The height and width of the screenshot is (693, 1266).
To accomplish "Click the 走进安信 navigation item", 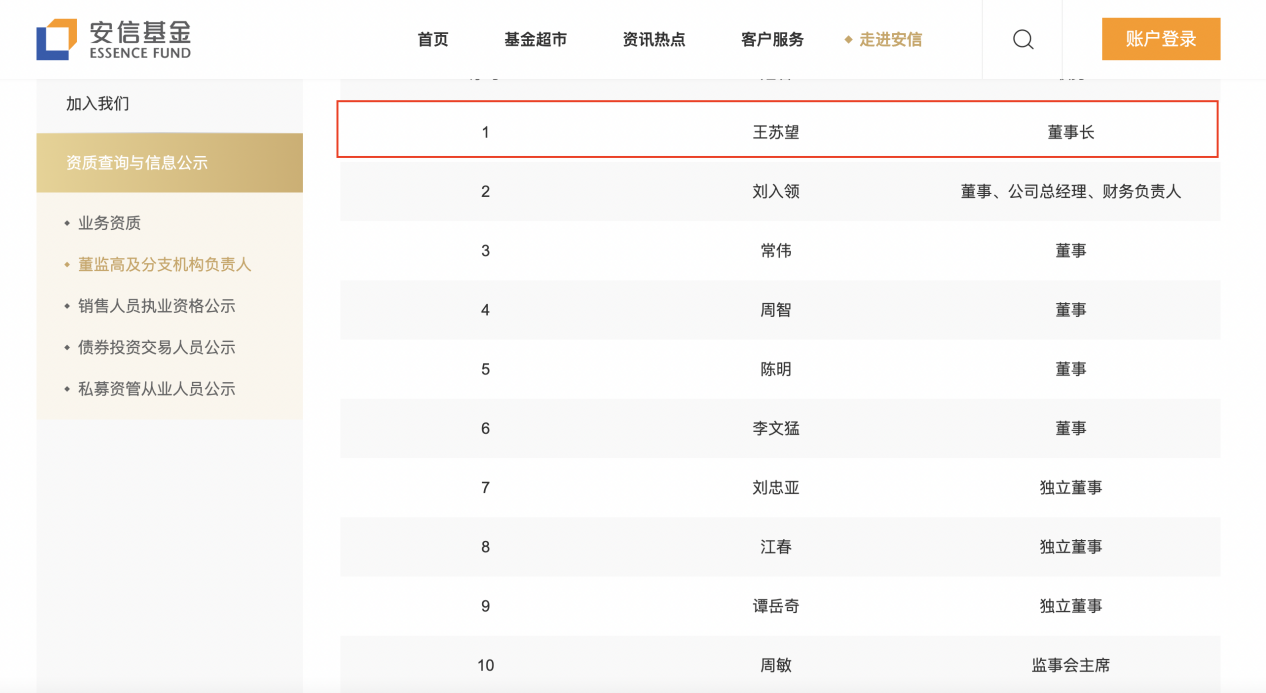I will (x=884, y=40).
